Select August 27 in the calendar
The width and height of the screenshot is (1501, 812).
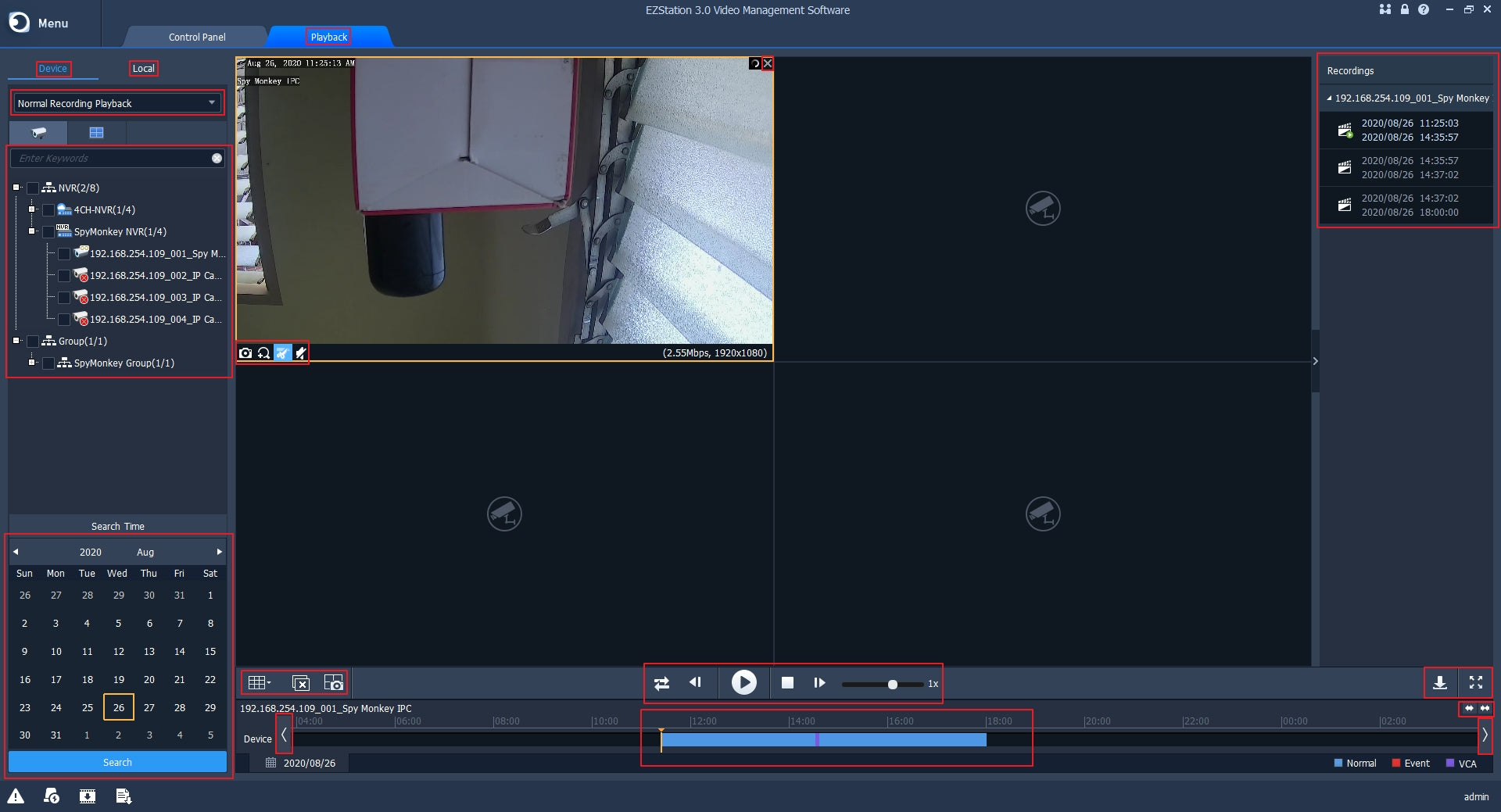(x=149, y=707)
